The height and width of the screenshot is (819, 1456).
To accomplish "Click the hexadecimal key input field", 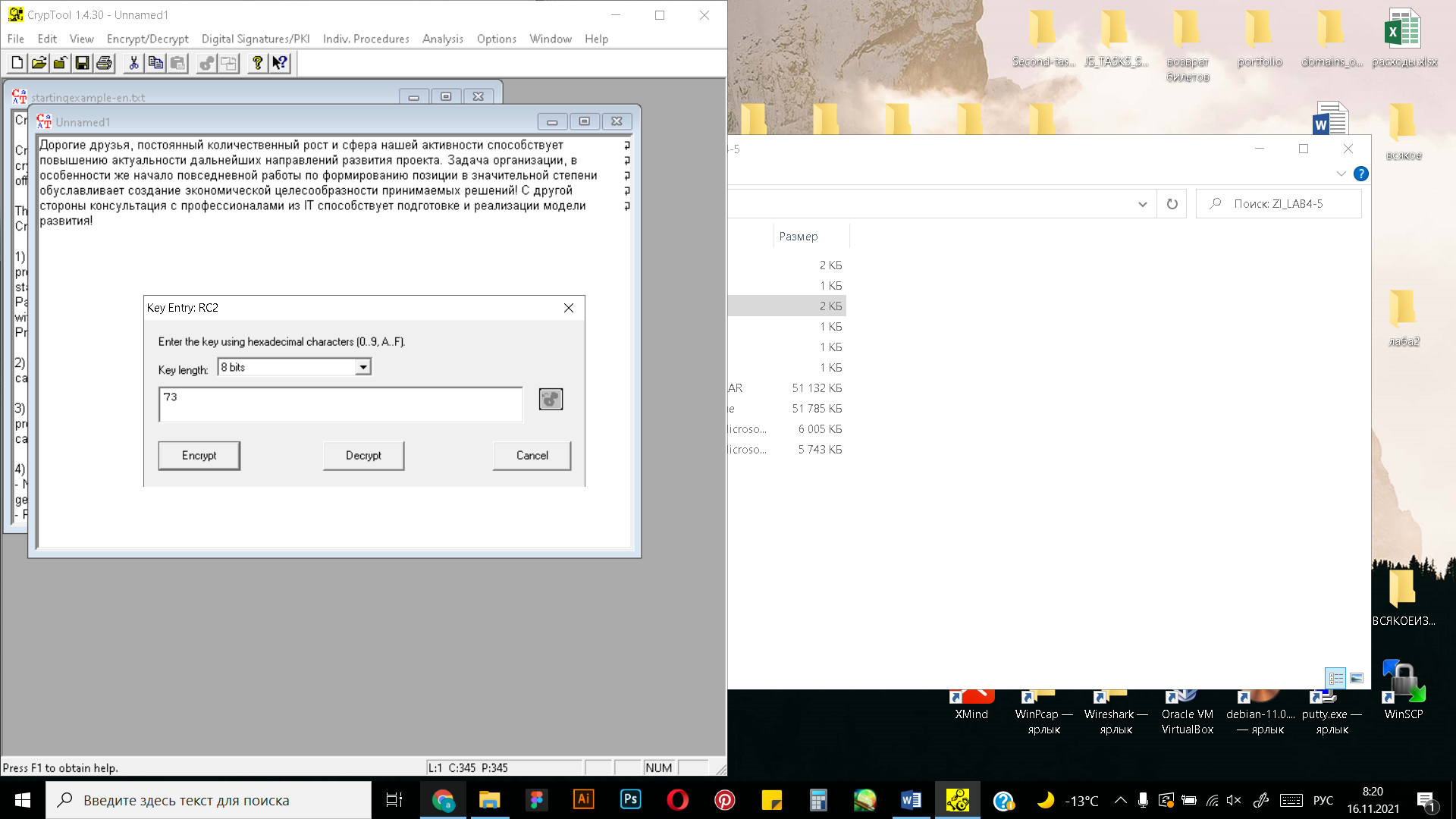I will point(340,404).
